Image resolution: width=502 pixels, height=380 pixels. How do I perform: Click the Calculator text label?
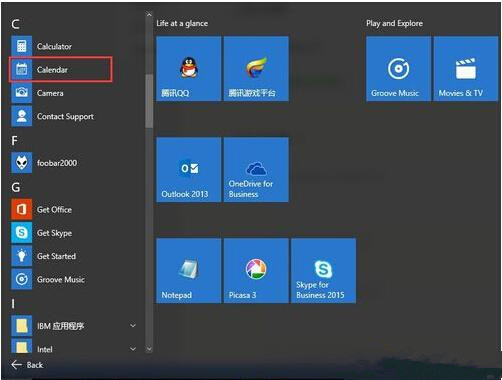(54, 46)
